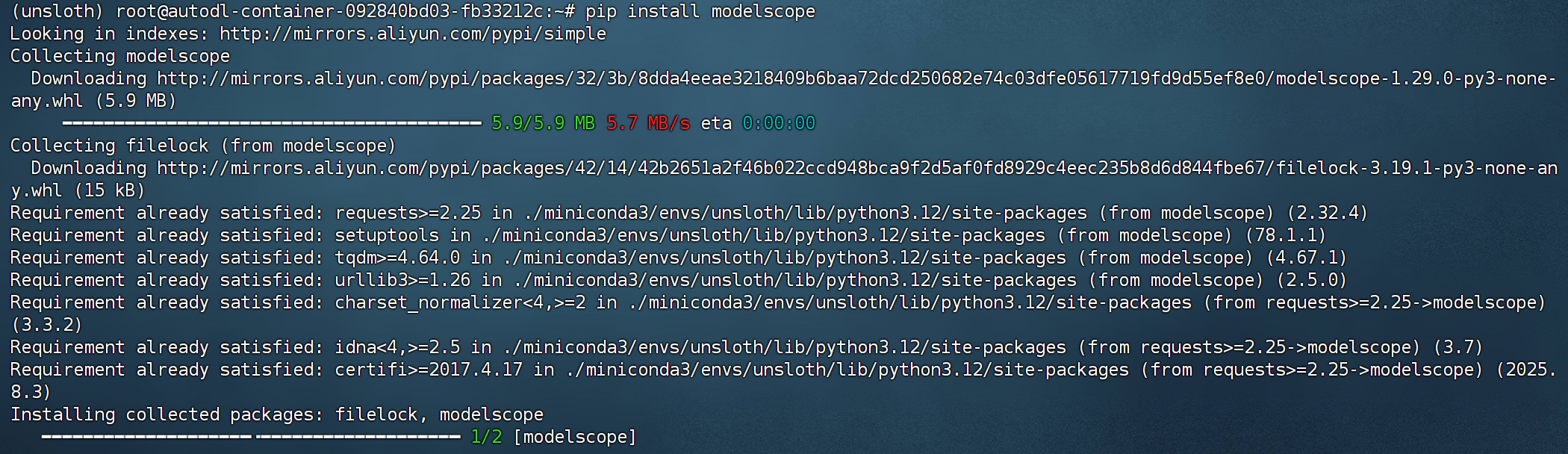1568x454 pixels.
Task: Click the index URL "http://mirrors.aliyun.com/pypi/simple"
Action: (x=413, y=34)
